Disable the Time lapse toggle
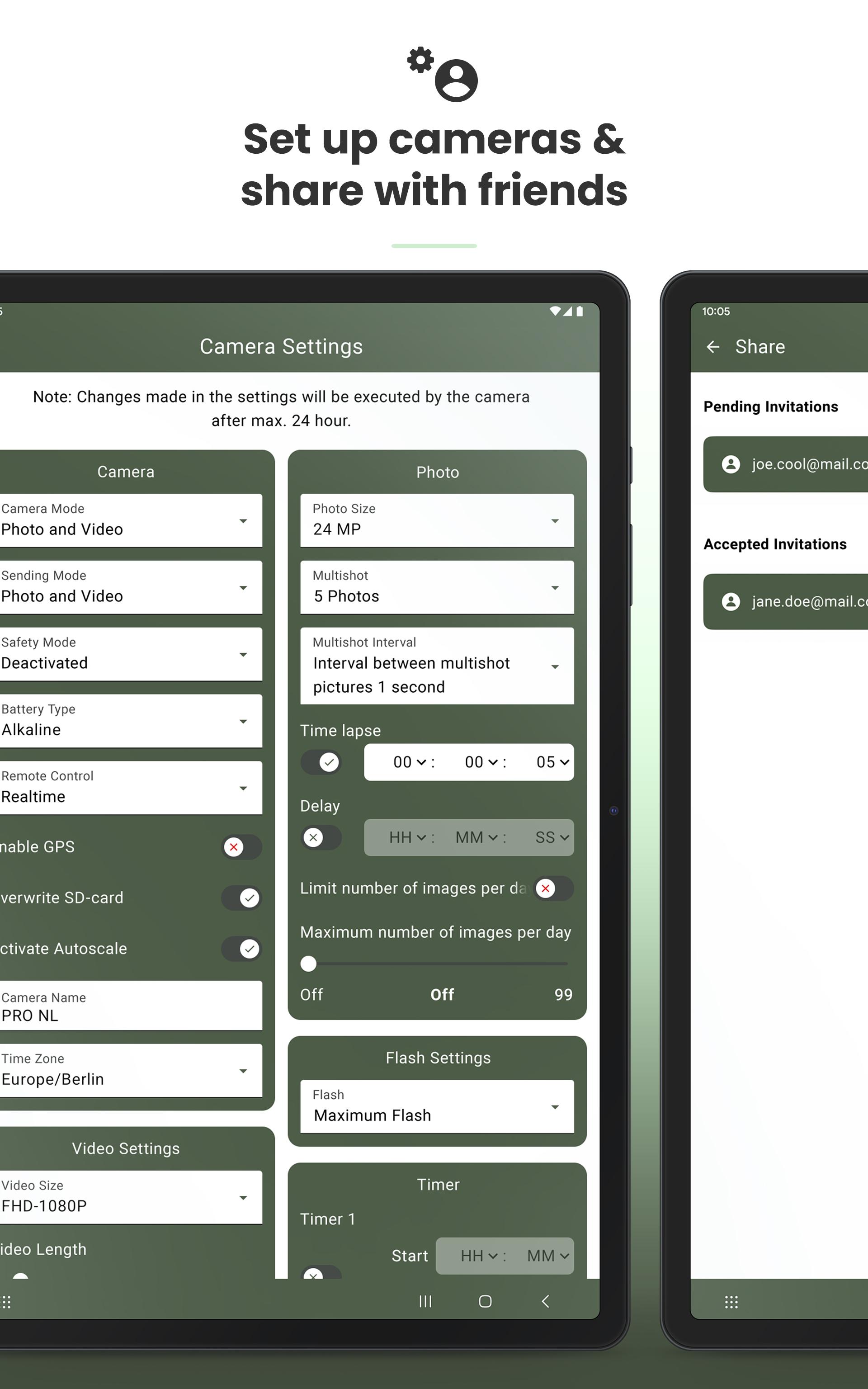868x1389 pixels. click(x=321, y=762)
